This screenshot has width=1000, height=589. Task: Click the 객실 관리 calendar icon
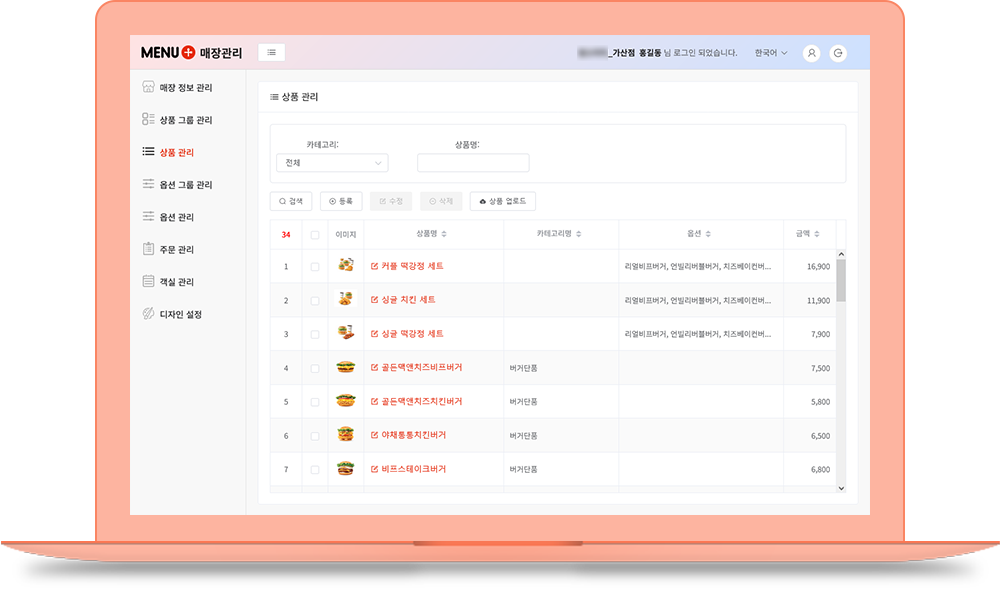point(148,282)
